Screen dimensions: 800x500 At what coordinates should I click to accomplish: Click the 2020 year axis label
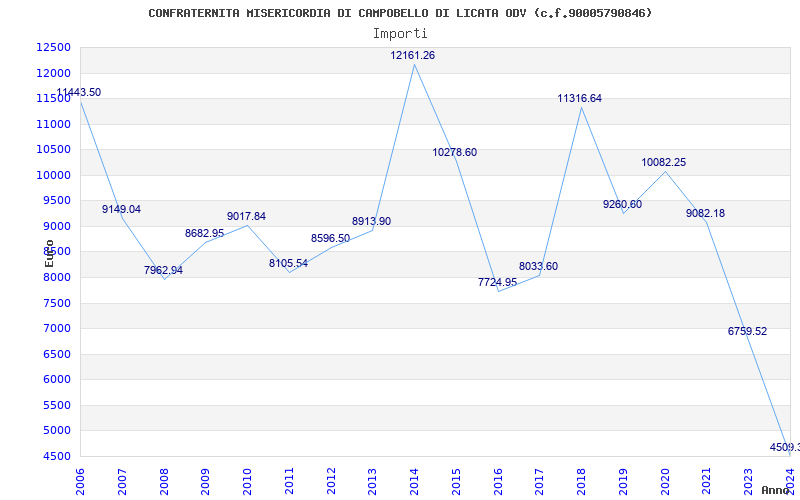point(665,481)
